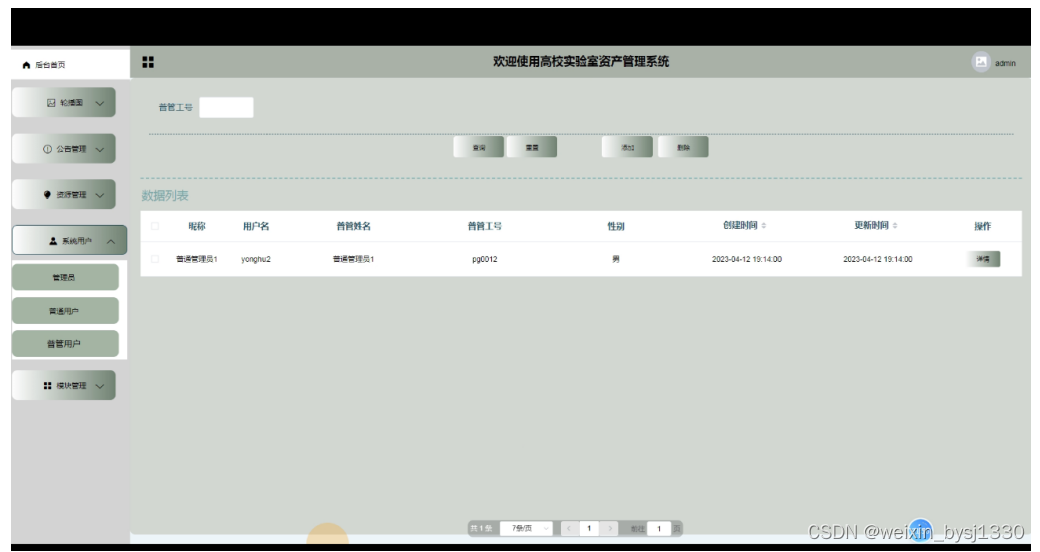
Task: Click the person icon on 系统用户
Action: (53, 242)
